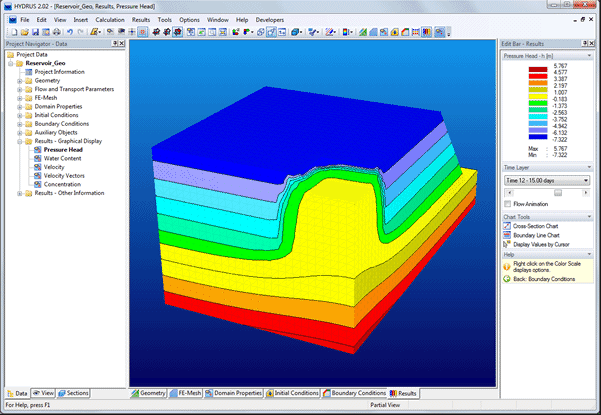Open the Water Content results icon
The height and width of the screenshot is (415, 601).
(x=37, y=158)
